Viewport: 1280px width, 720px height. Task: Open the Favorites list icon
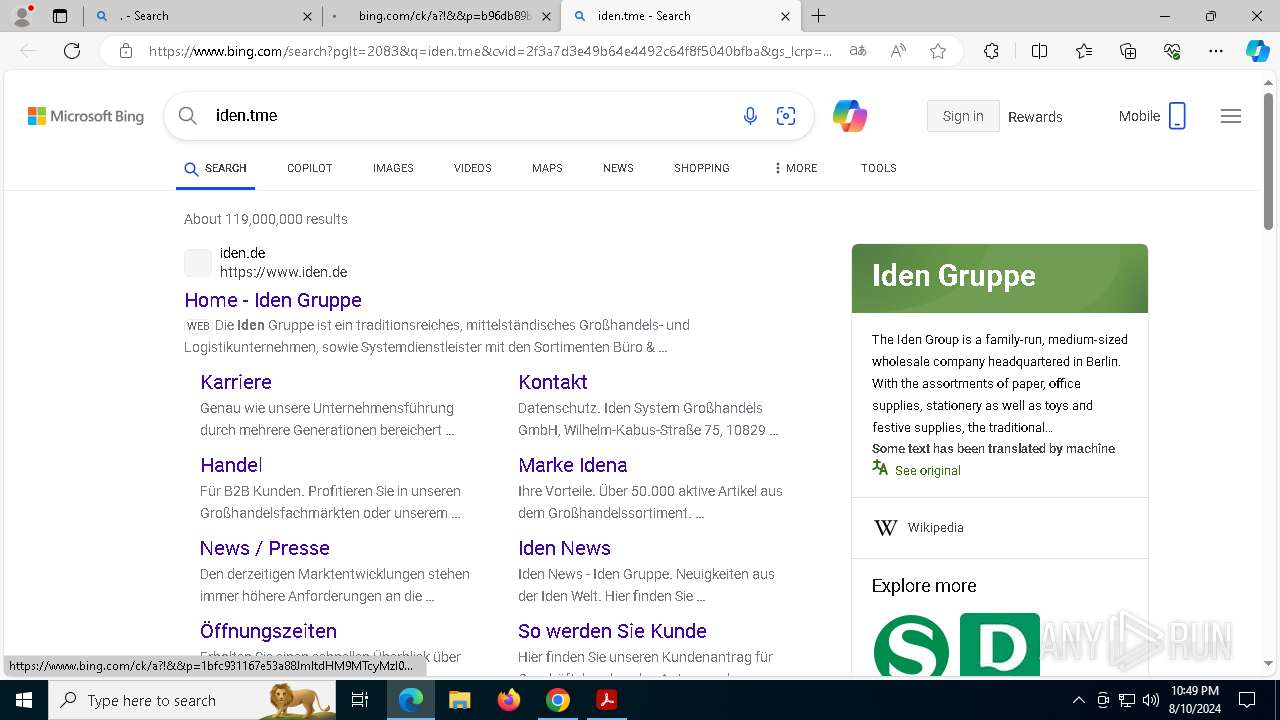coord(1084,51)
